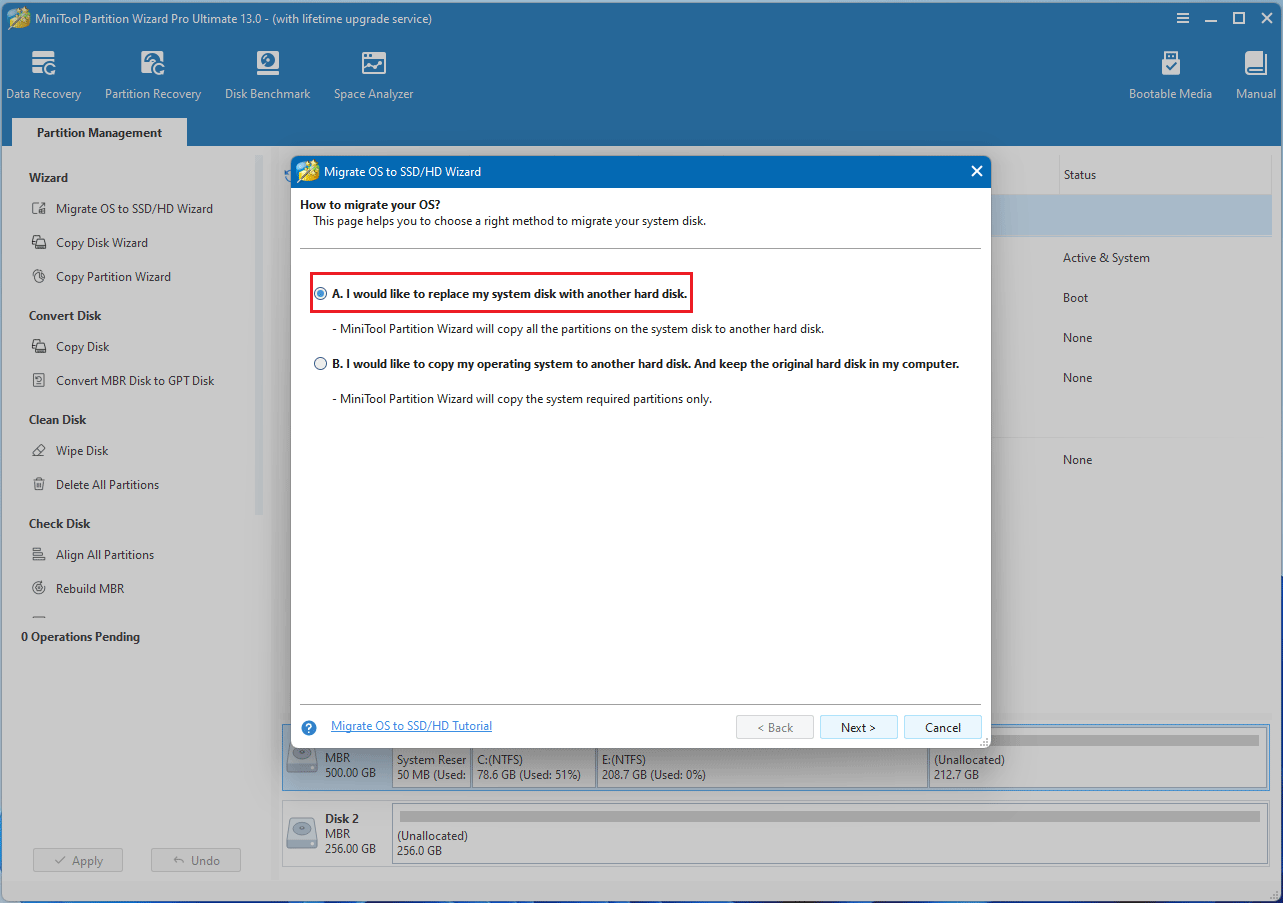
Task: Click the help icon in the wizard dialog
Action: click(309, 727)
